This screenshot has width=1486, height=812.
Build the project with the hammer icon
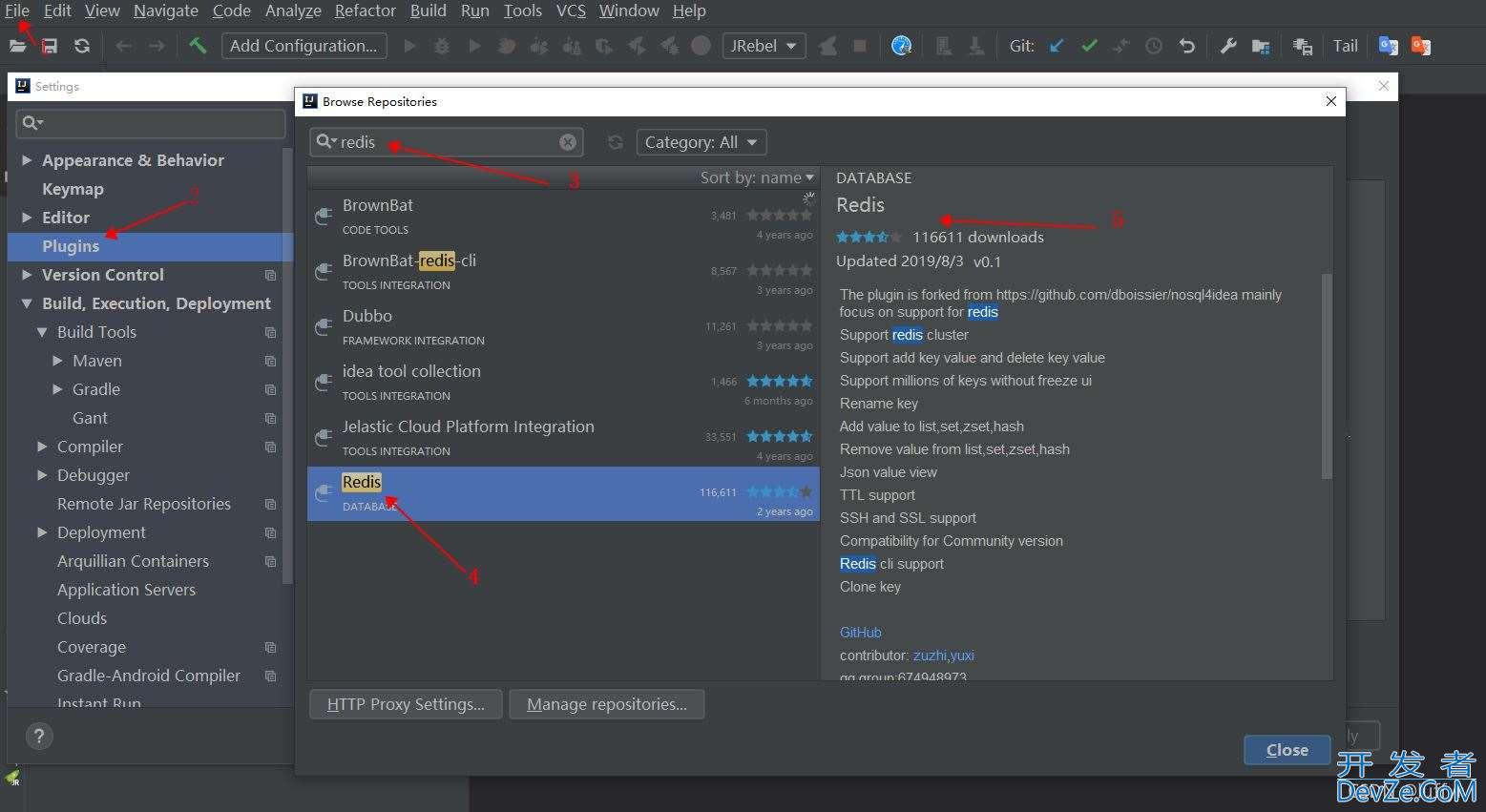pyautogui.click(x=198, y=45)
